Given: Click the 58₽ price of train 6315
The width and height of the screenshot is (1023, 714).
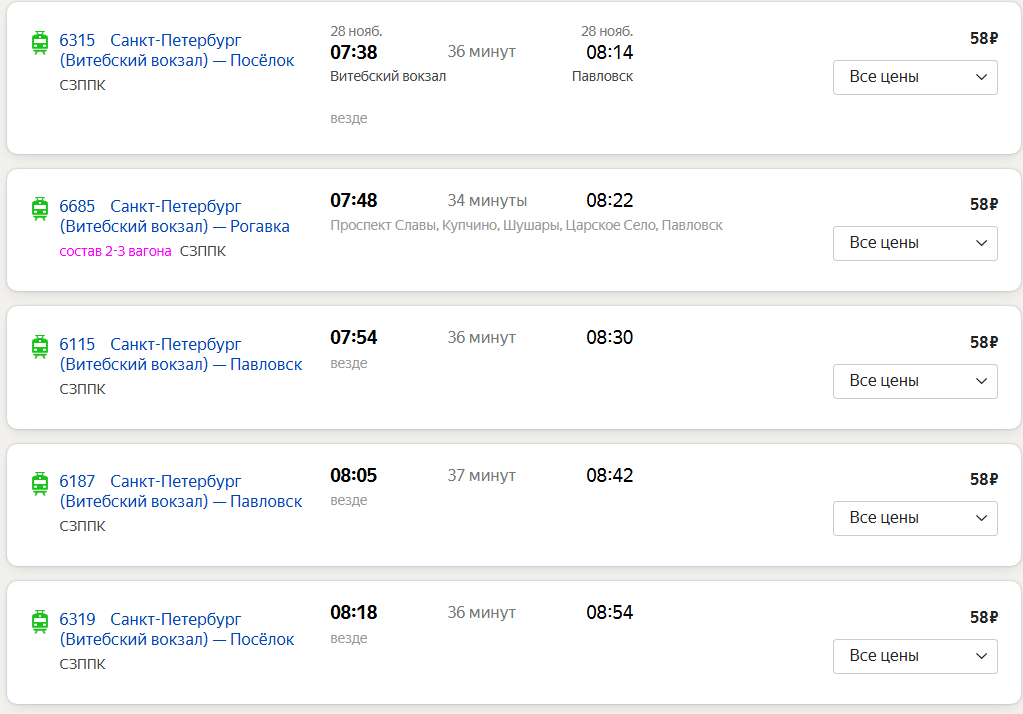Looking at the screenshot, I should [984, 39].
